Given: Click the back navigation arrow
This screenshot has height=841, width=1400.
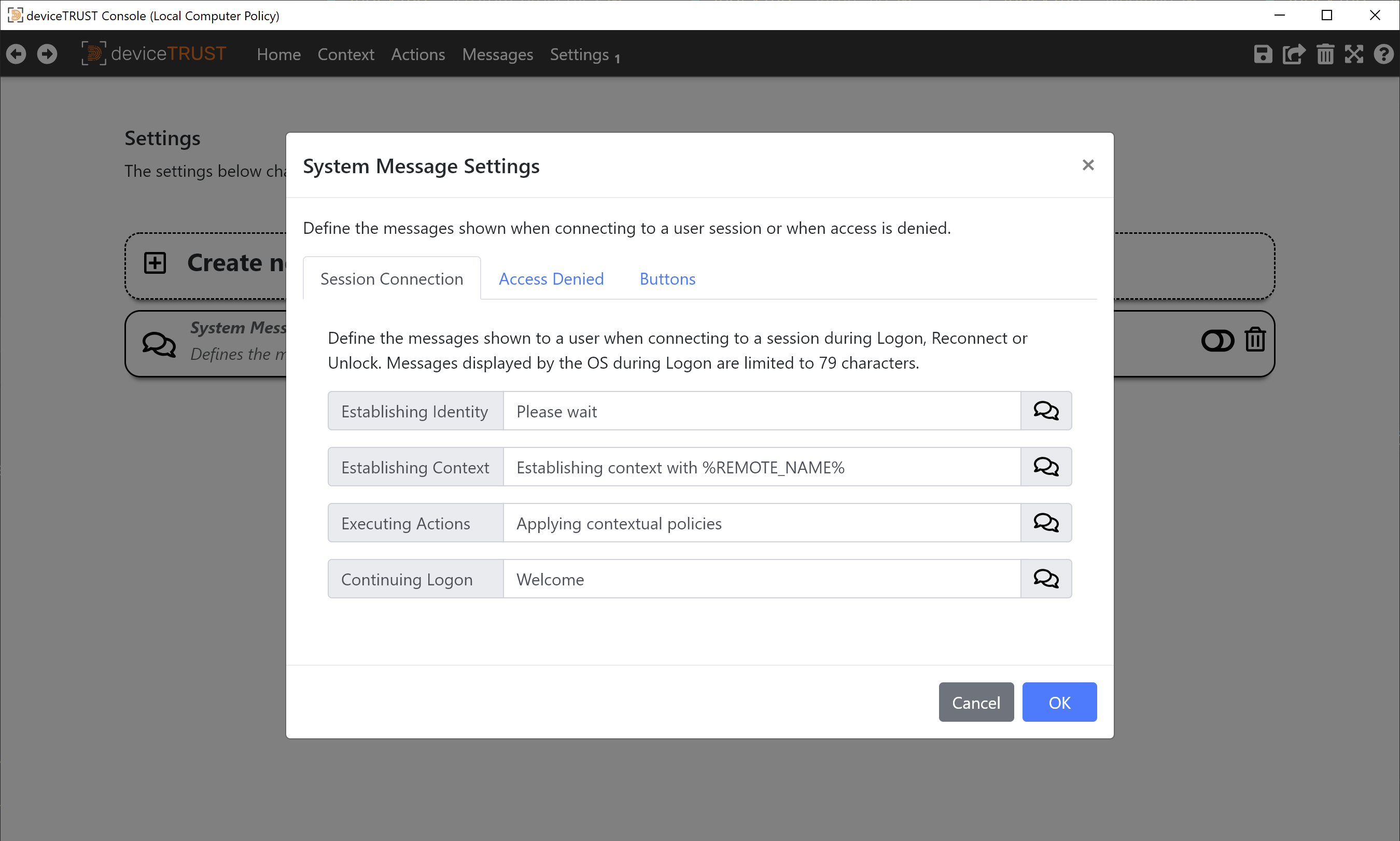Looking at the screenshot, I should (x=17, y=53).
